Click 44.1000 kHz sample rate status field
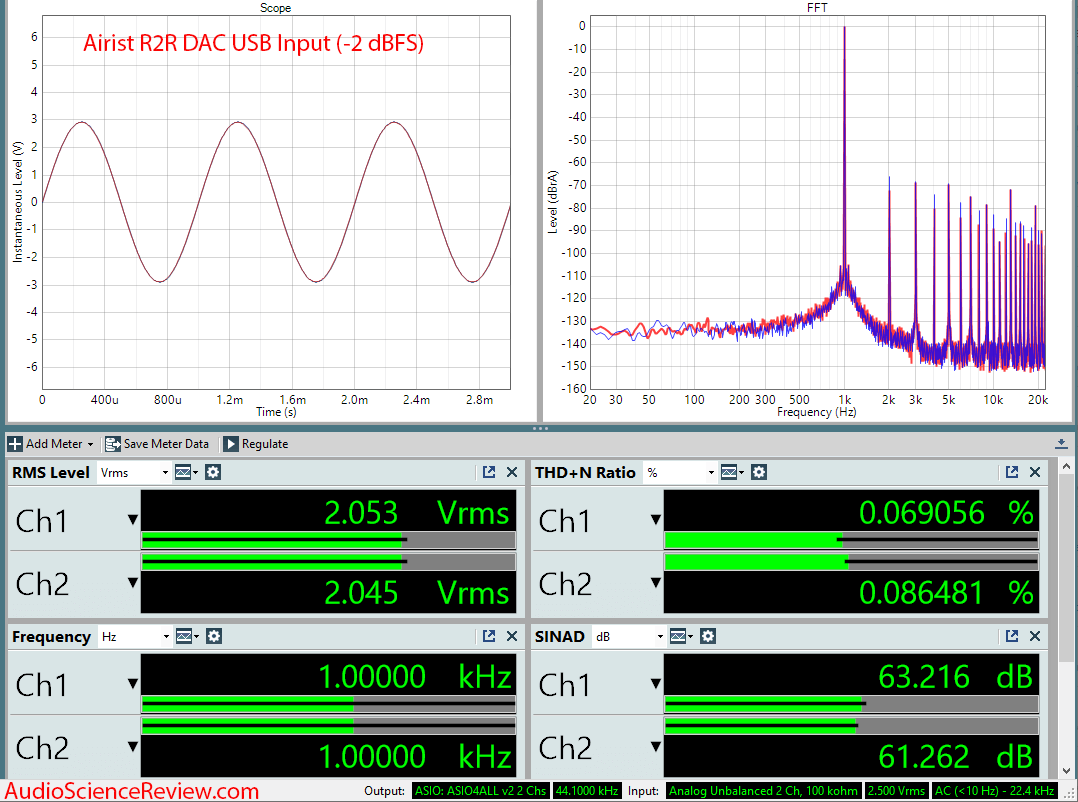This screenshot has width=1078, height=802. pos(586,791)
